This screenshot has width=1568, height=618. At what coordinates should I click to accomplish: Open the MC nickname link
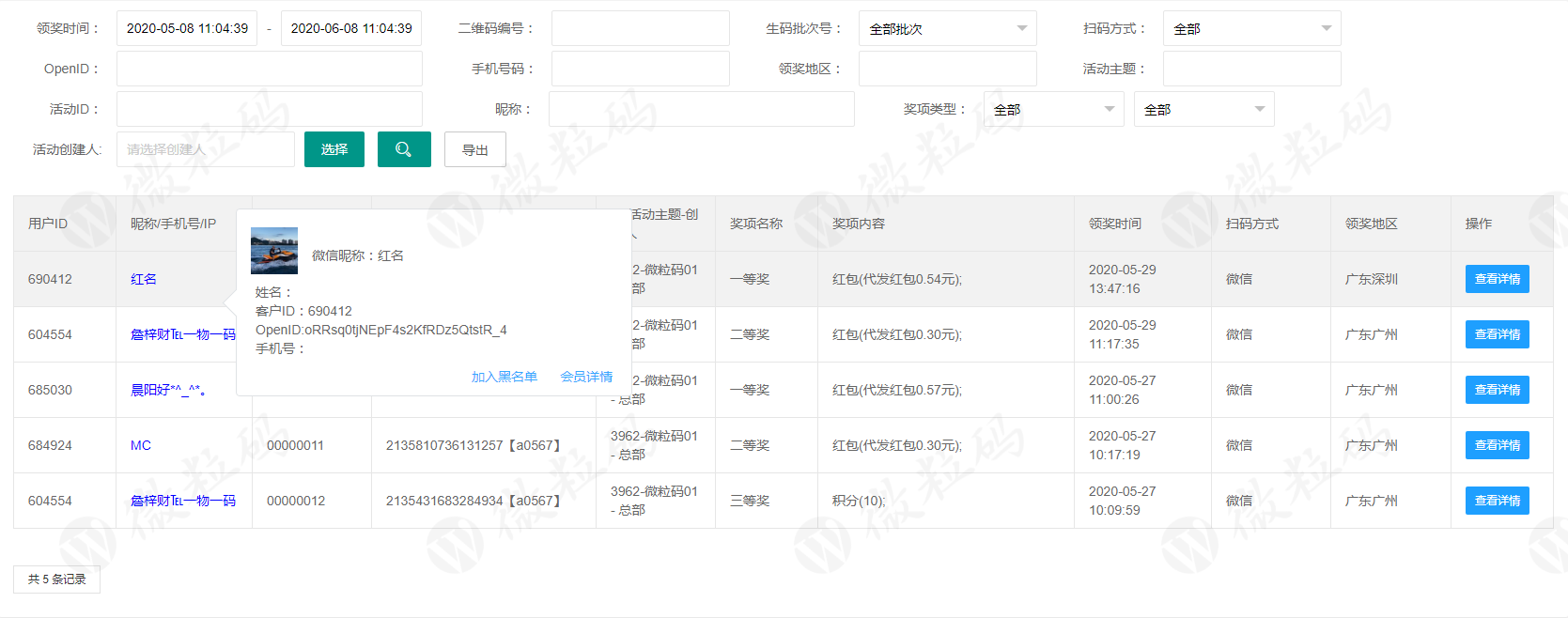(141, 445)
